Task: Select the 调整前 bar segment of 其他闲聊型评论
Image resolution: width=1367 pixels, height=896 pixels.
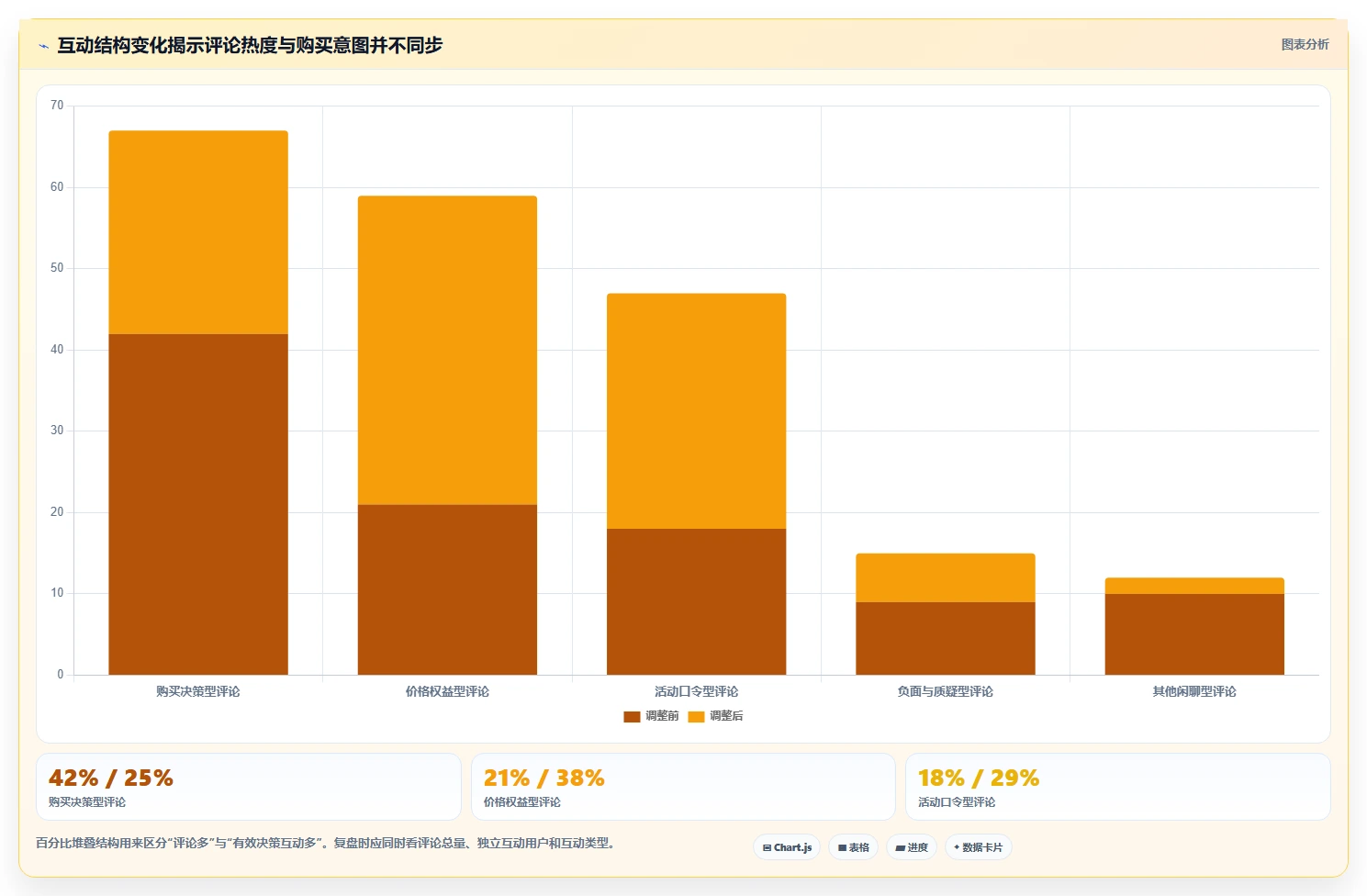Action: coord(1194,634)
